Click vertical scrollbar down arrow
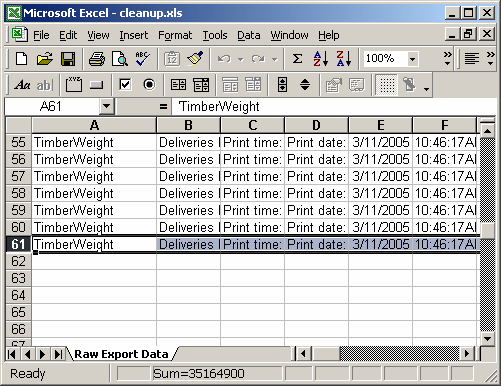The image size is (501, 386). tap(487, 339)
